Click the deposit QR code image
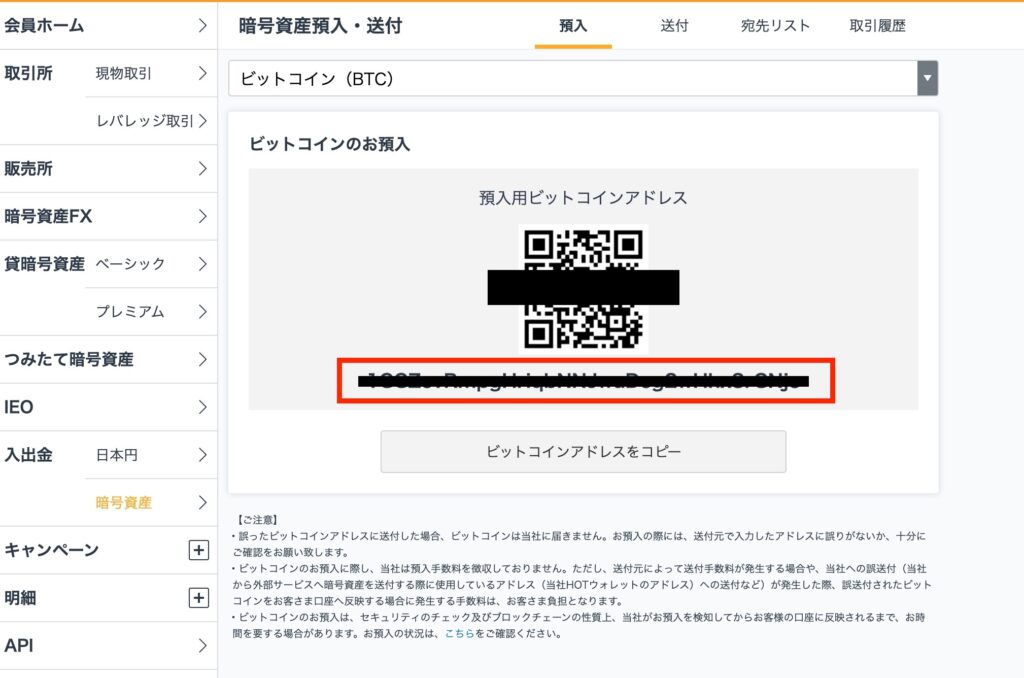This screenshot has height=678, width=1024. [x=583, y=289]
